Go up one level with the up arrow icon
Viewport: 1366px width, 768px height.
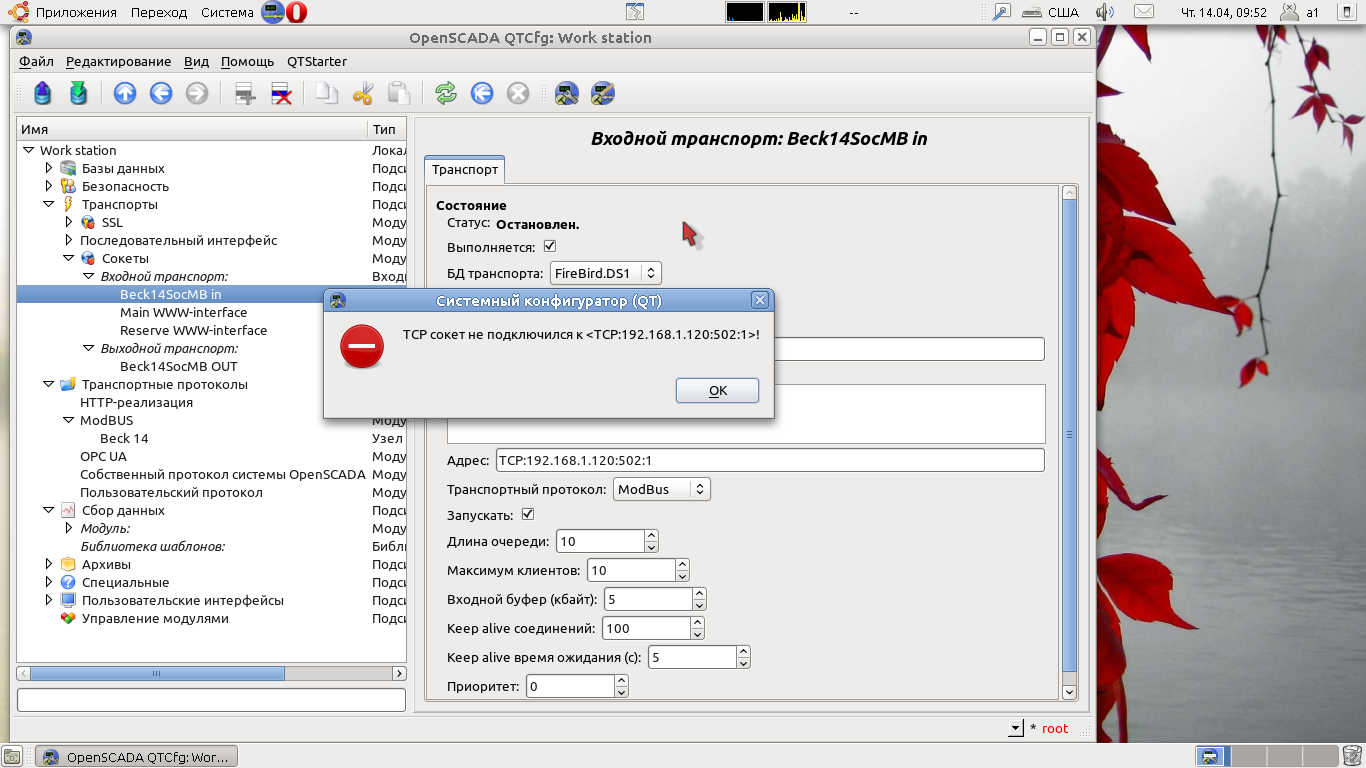pyautogui.click(x=125, y=93)
